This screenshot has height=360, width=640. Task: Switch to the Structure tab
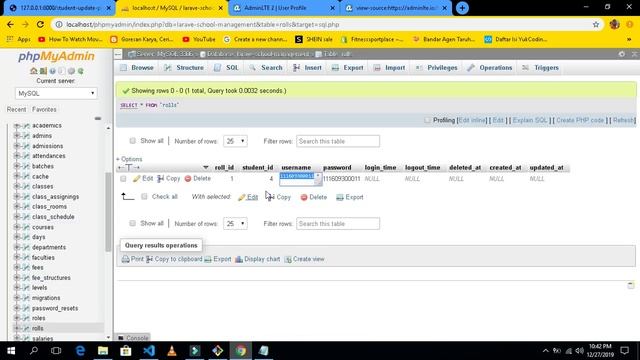click(184, 68)
